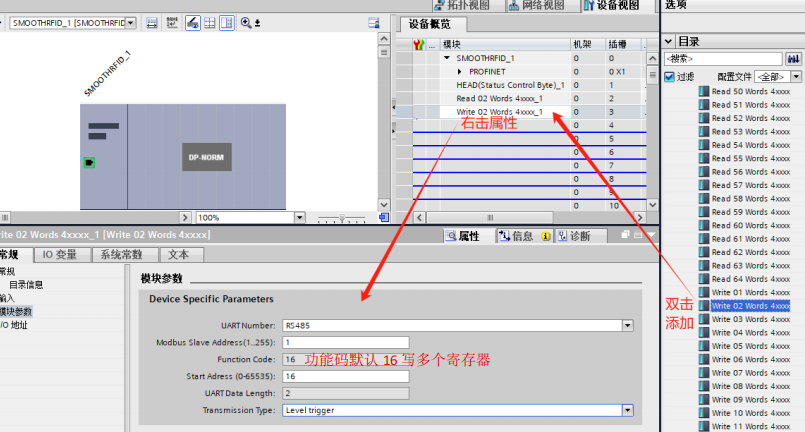805x432 pixels.
Task: Click the diagnostics icon column header in device overview
Action: pos(418,45)
